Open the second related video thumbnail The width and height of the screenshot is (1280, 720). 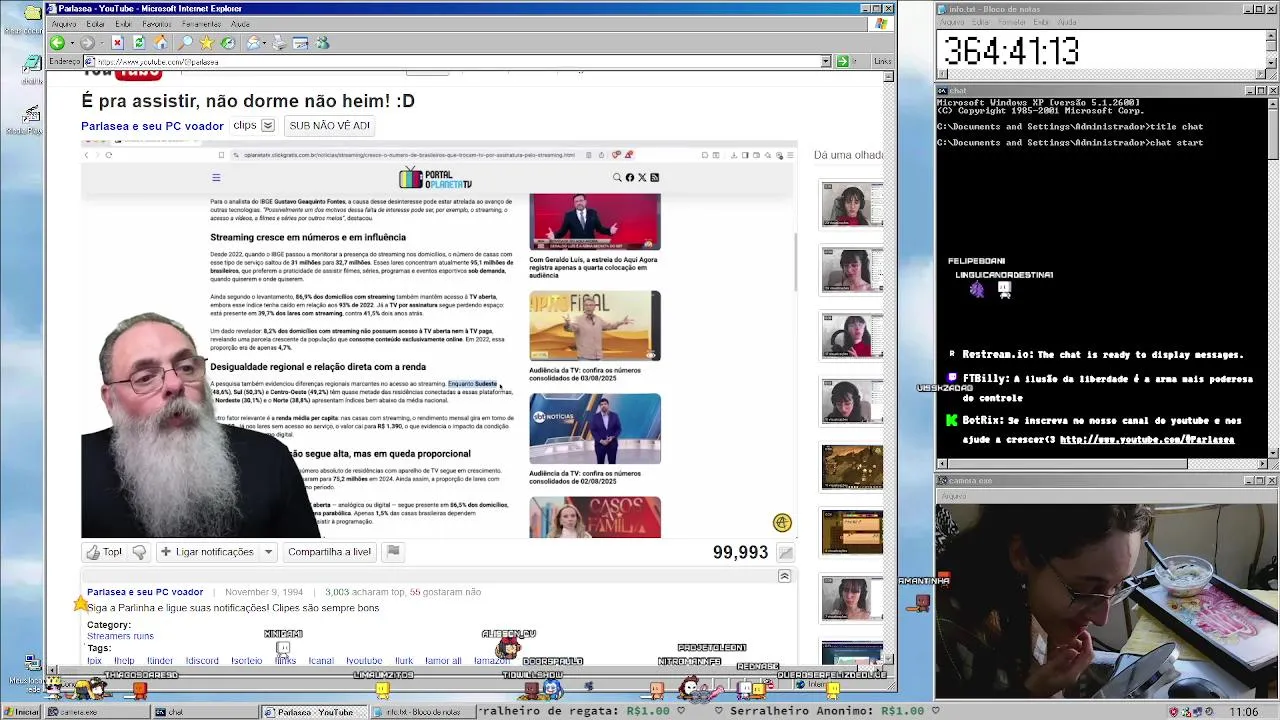coord(852,271)
